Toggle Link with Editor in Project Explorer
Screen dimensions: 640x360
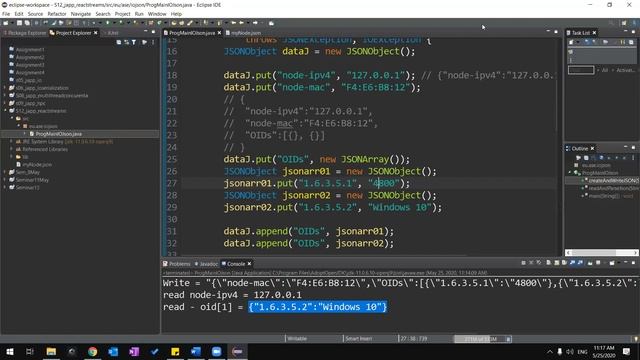coord(127,42)
